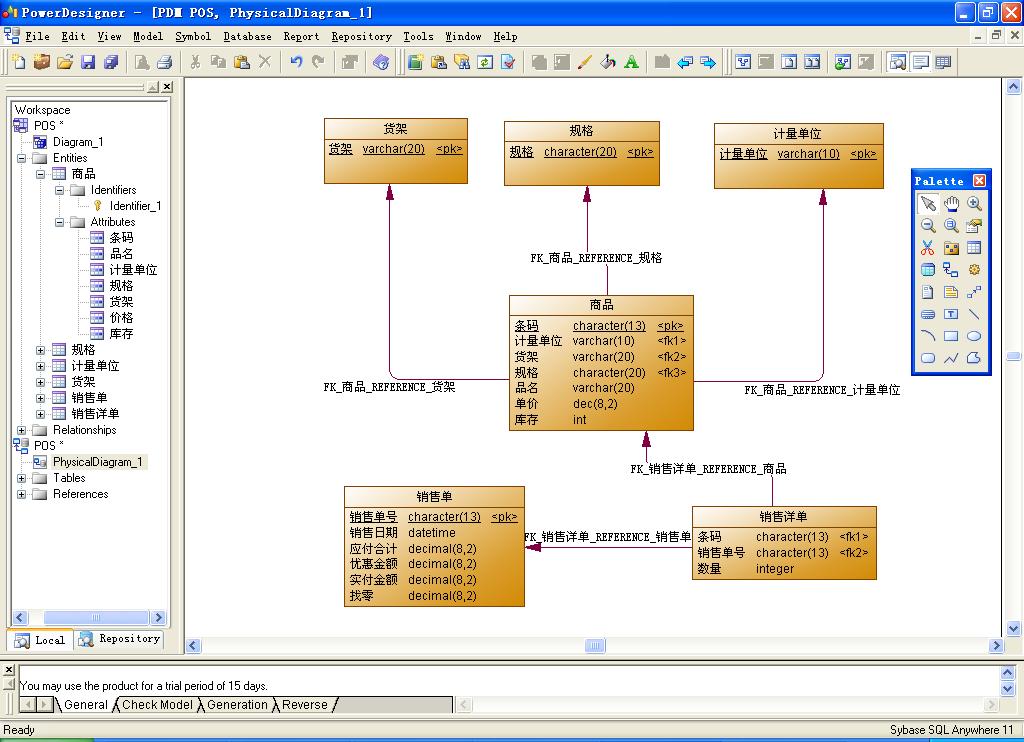Expand the Relationships folder
This screenshot has height=742, width=1024.
tap(22, 430)
